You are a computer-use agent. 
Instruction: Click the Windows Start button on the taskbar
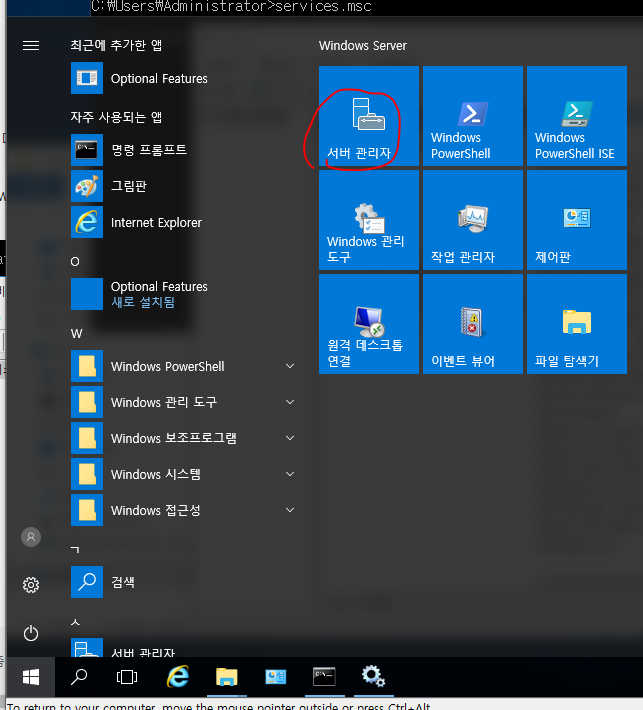coord(31,677)
